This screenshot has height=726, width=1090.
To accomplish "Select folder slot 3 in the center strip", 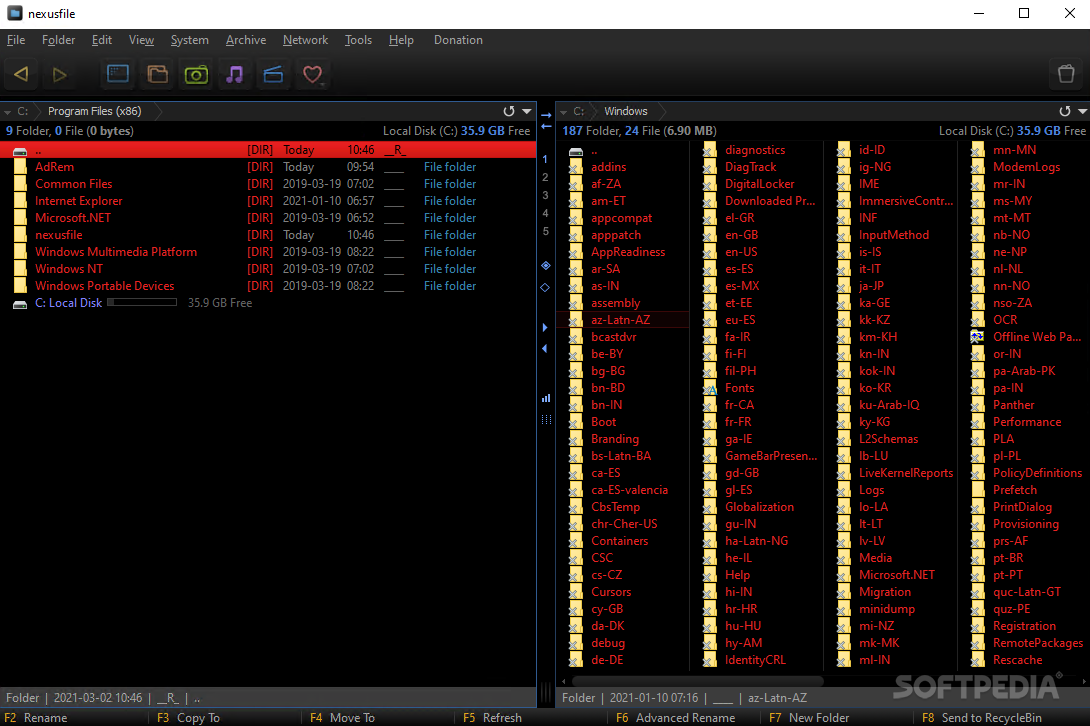I will [545, 195].
